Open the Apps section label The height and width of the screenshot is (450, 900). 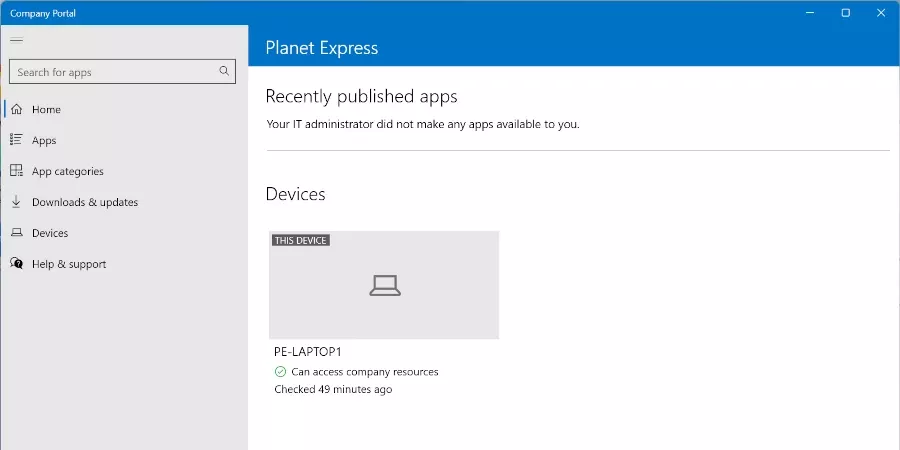[x=44, y=141]
